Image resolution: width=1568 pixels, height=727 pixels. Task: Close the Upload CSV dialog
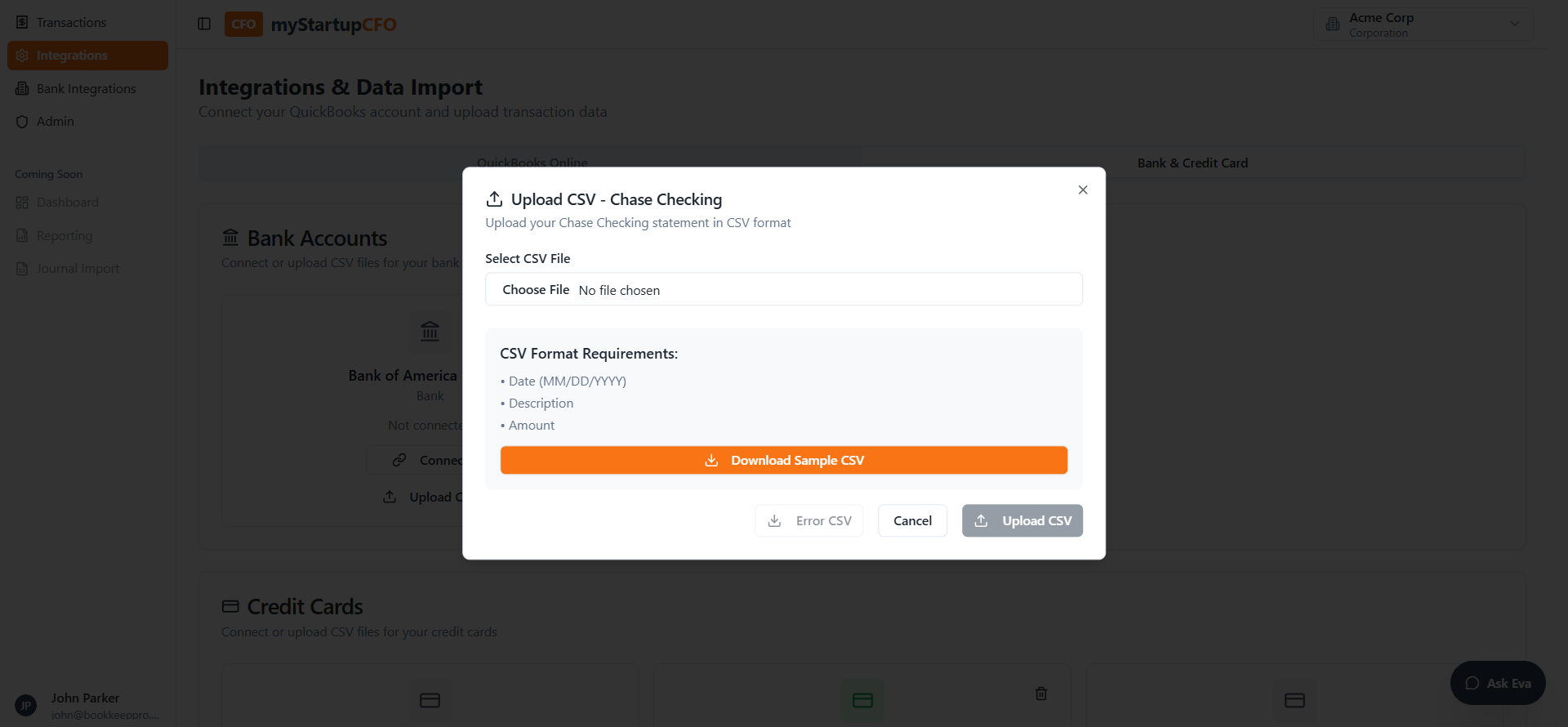click(1083, 190)
